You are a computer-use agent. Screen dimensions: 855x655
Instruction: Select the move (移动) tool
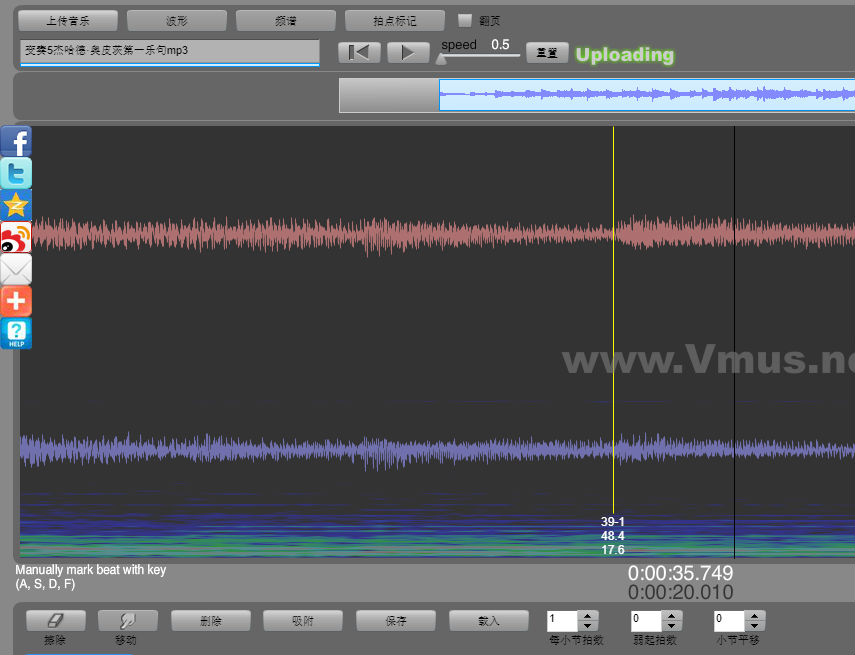(x=126, y=621)
